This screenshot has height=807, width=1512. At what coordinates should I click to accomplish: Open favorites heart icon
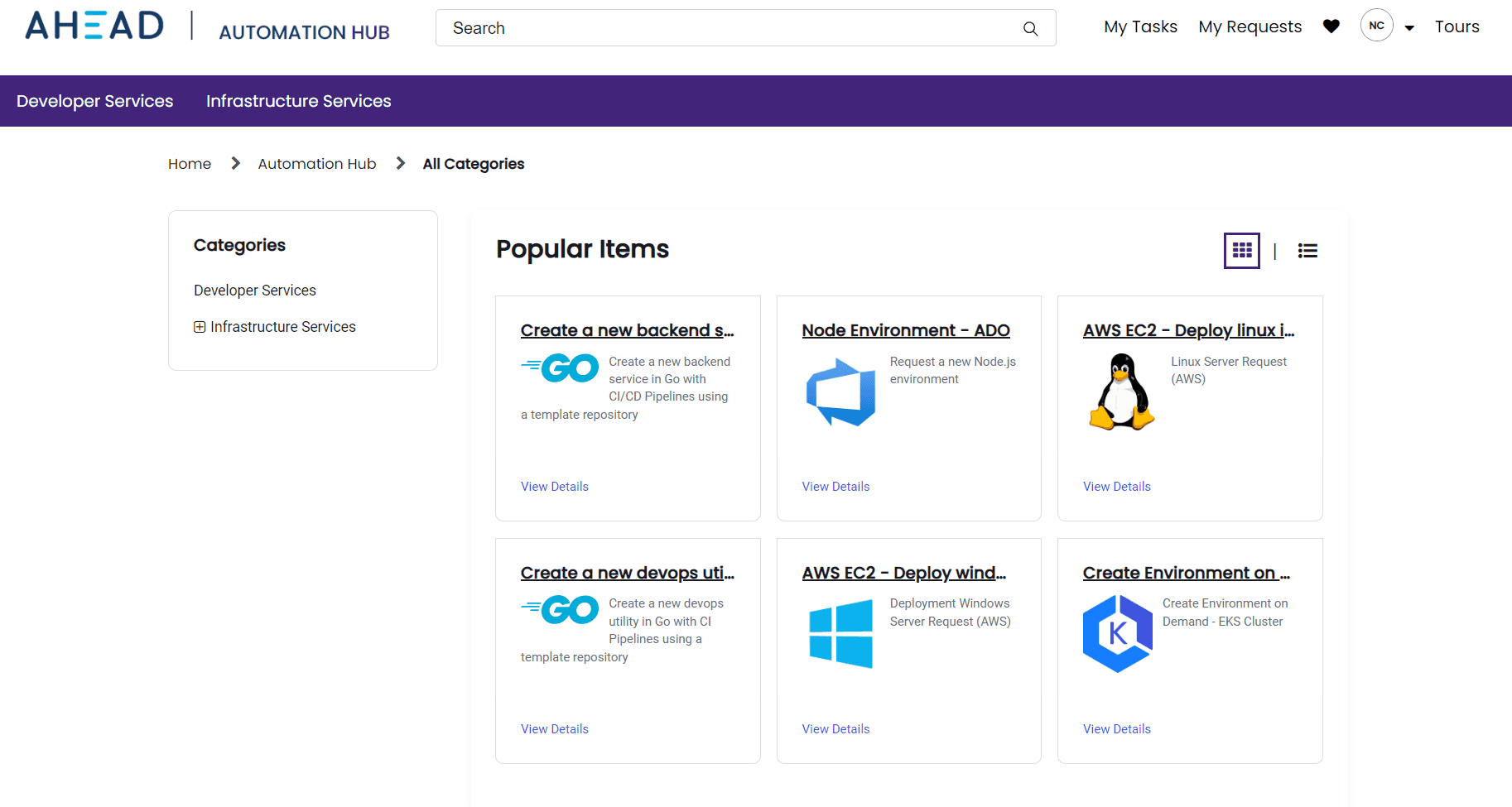(x=1331, y=26)
